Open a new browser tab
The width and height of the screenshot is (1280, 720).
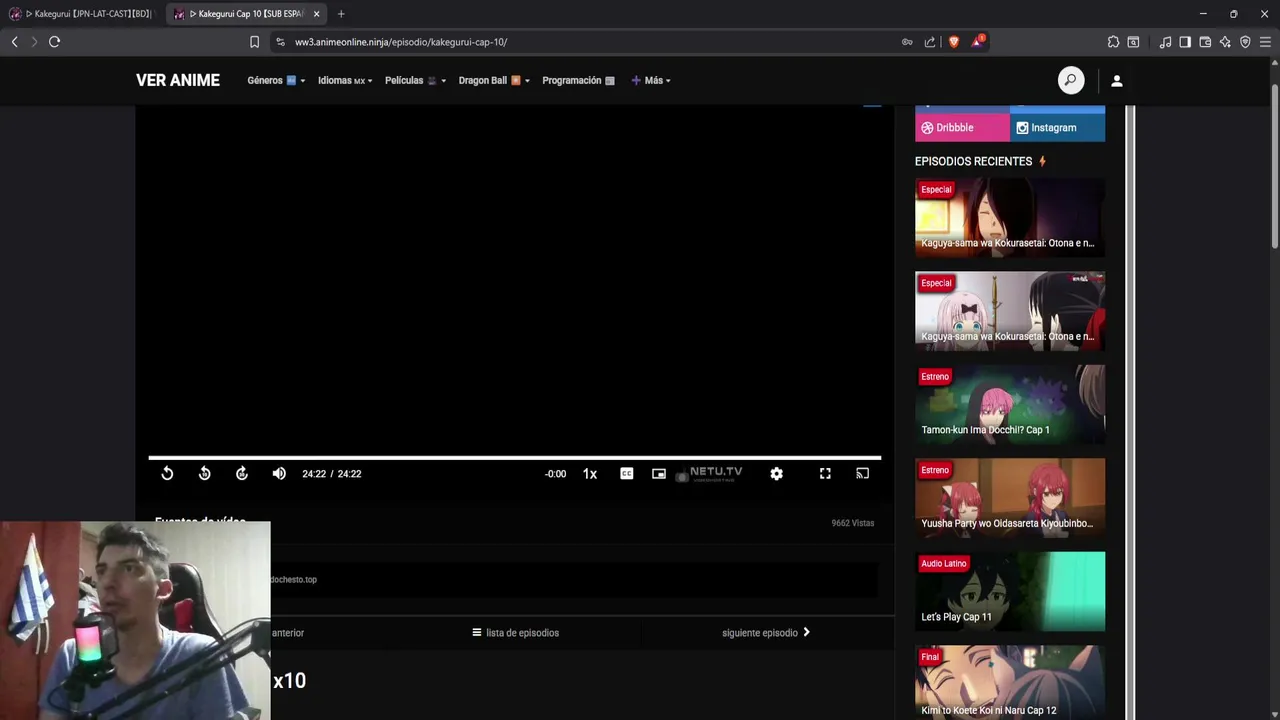pyautogui.click(x=341, y=14)
